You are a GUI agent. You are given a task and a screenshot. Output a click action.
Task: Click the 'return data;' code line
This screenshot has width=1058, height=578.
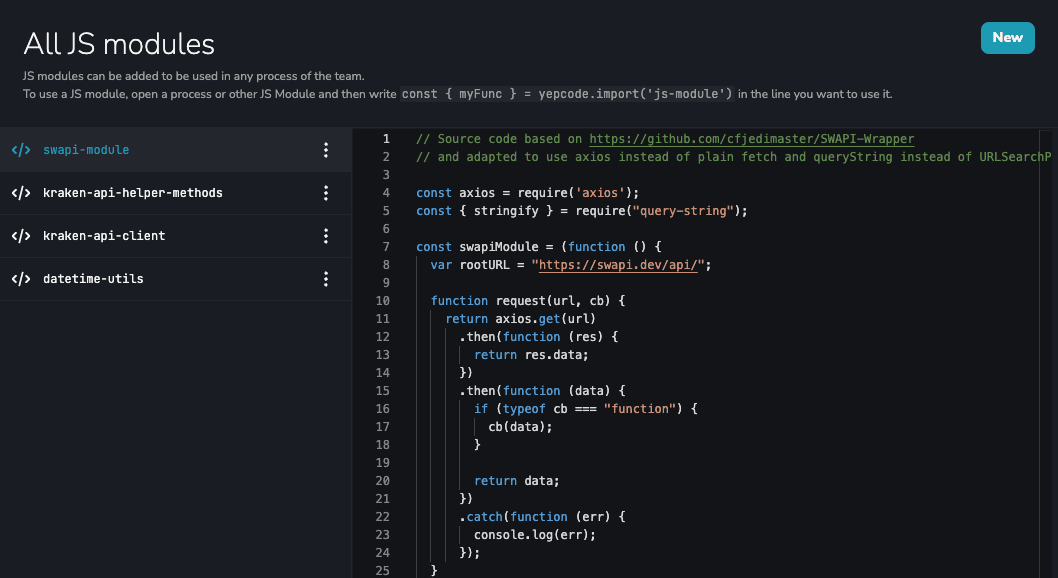[516, 481]
